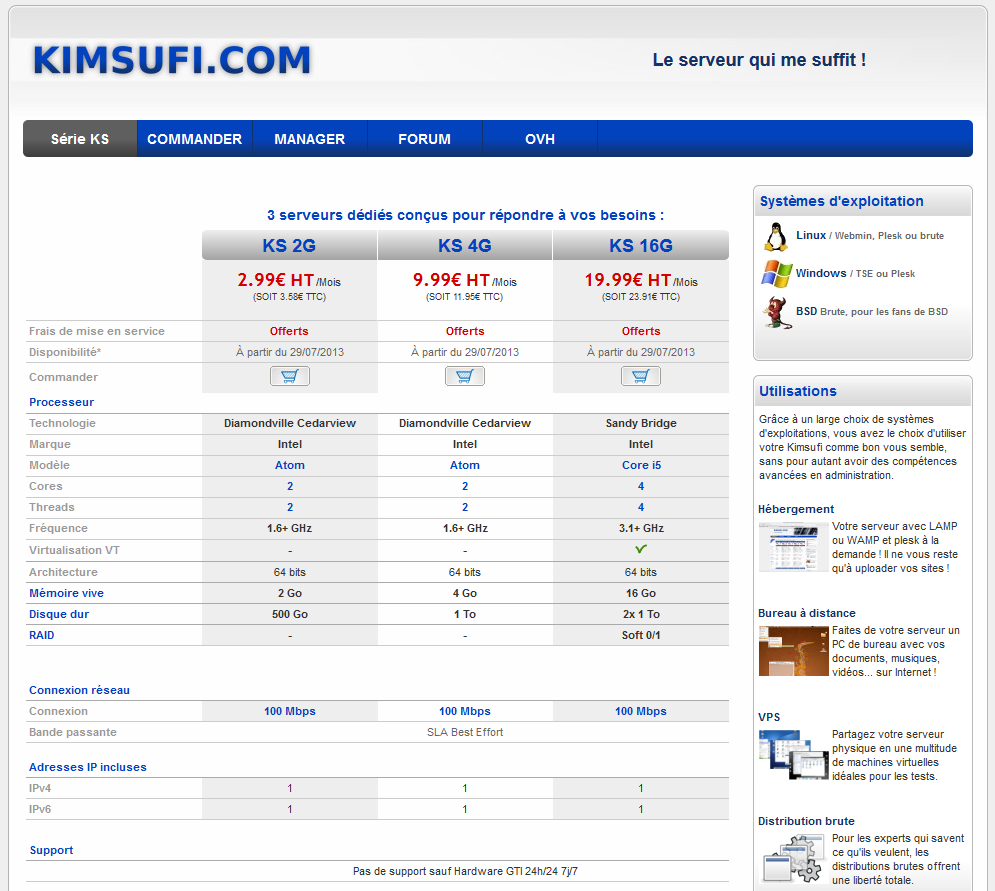Click the Utilisations panel heading
The width and height of the screenshot is (995, 891).
click(798, 391)
